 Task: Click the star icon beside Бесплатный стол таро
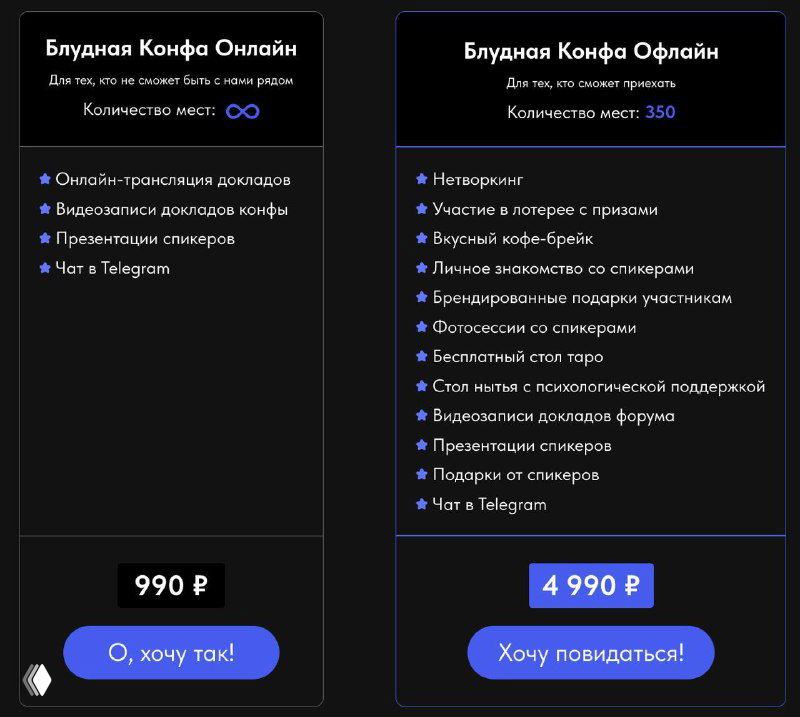pyautogui.click(x=420, y=356)
